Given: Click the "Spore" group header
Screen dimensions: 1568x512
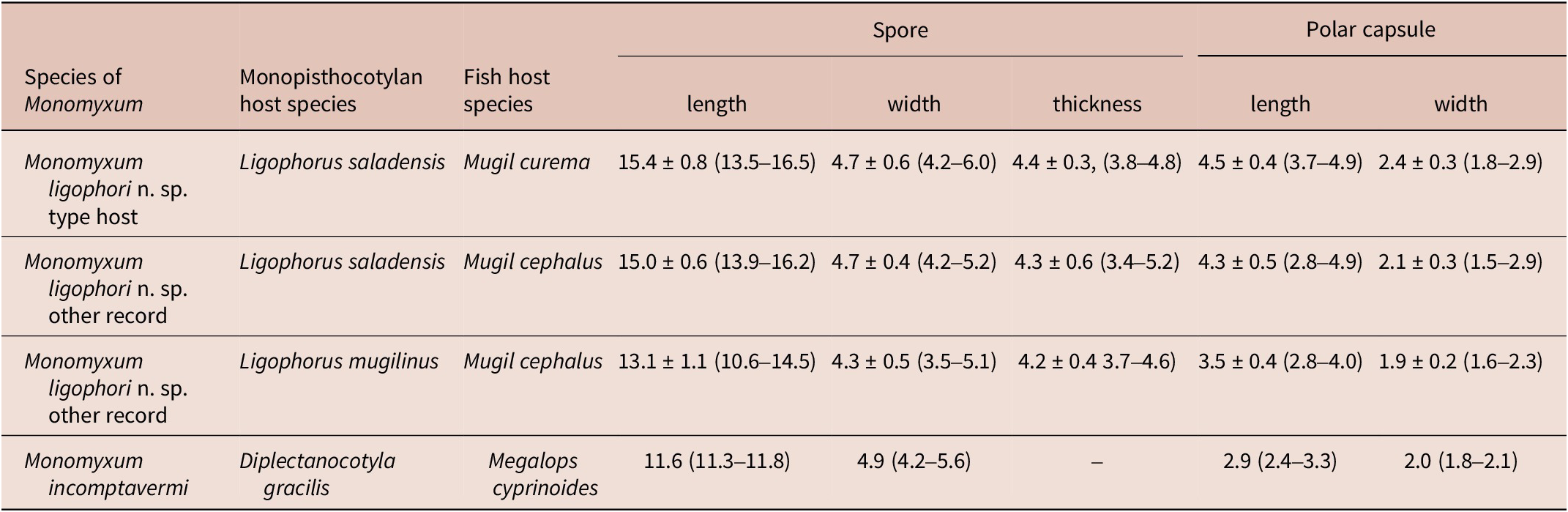Looking at the screenshot, I should [x=900, y=30].
